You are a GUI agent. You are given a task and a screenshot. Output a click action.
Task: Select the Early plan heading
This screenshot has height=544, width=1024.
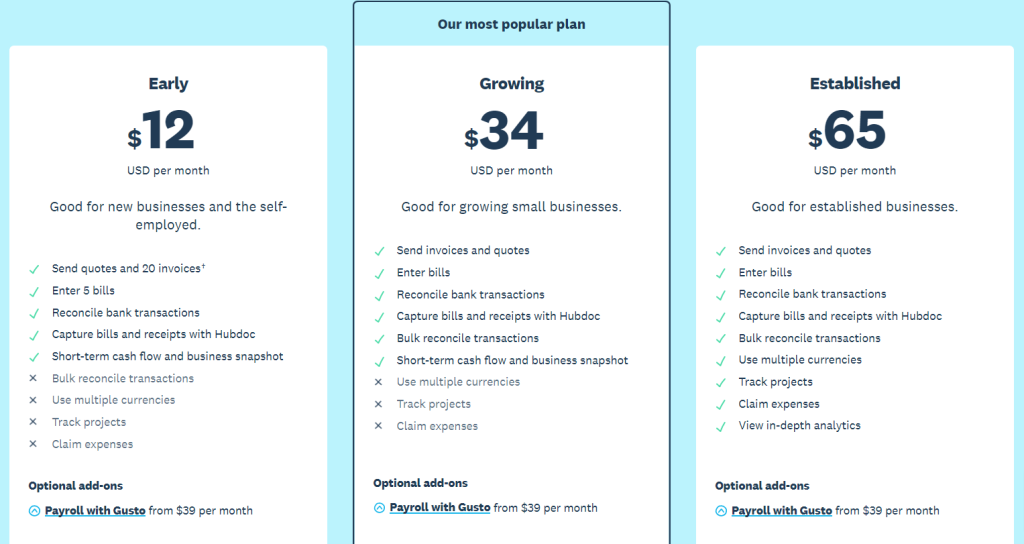click(x=168, y=84)
